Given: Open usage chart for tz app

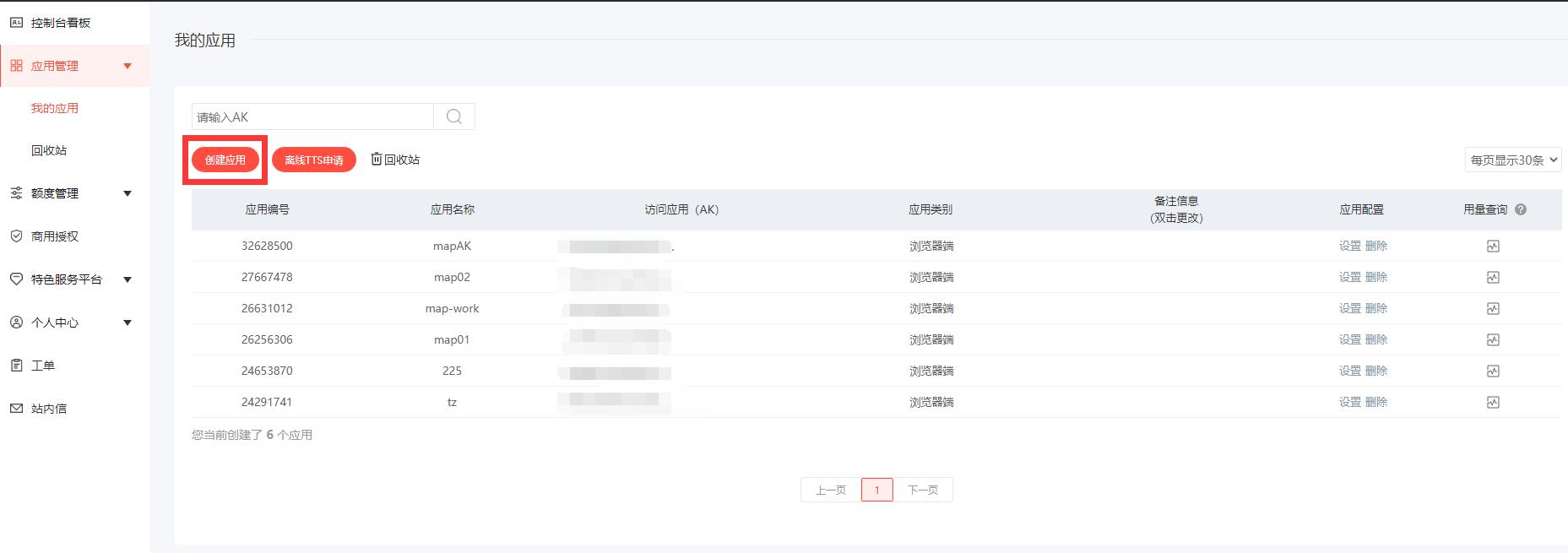Looking at the screenshot, I should click(x=1493, y=403).
